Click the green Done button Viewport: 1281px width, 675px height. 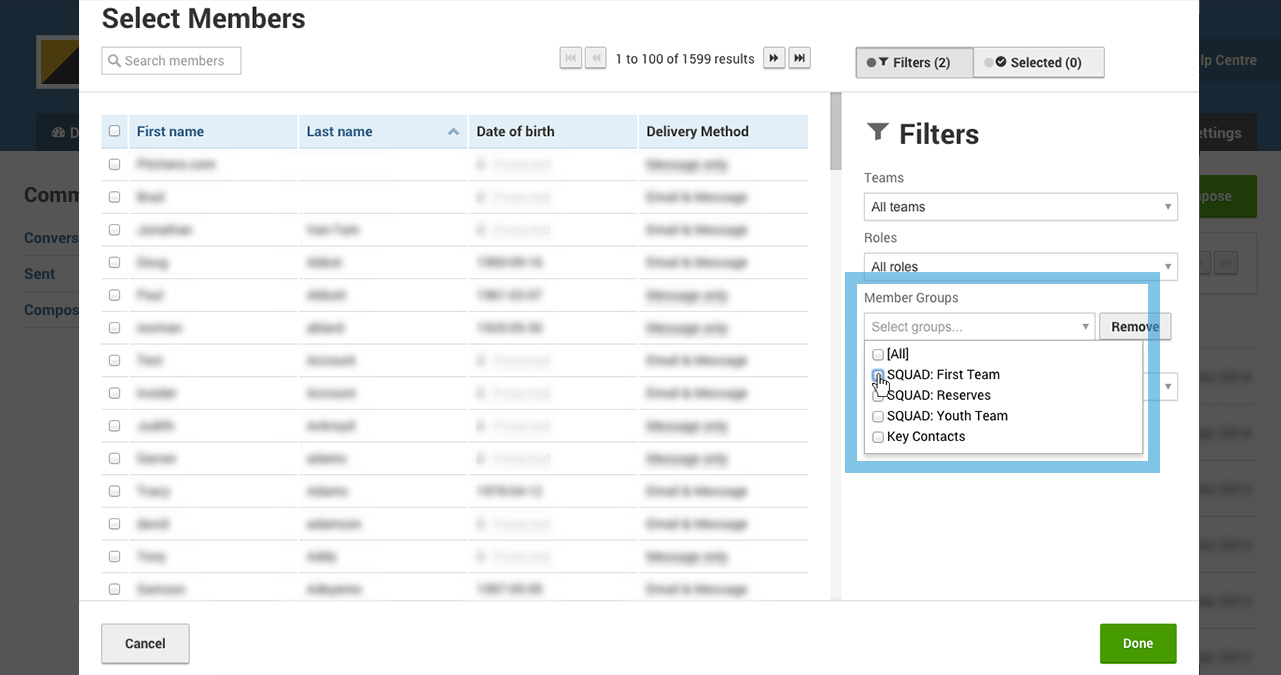1138,643
